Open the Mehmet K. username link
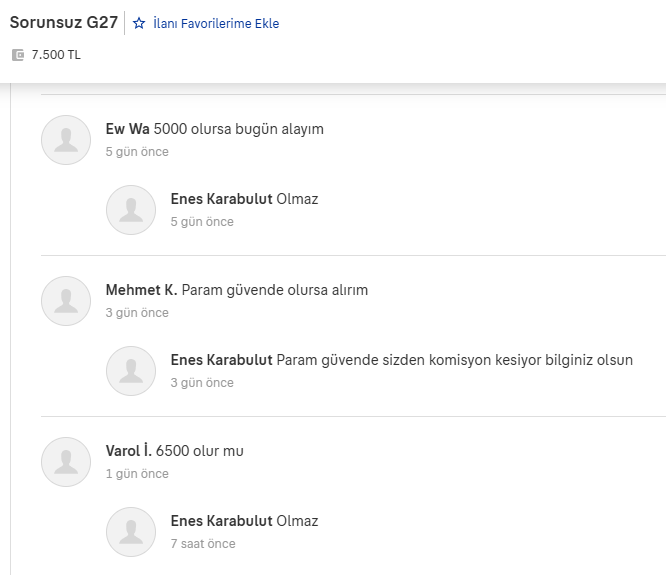The width and height of the screenshot is (666, 575). pos(141,290)
